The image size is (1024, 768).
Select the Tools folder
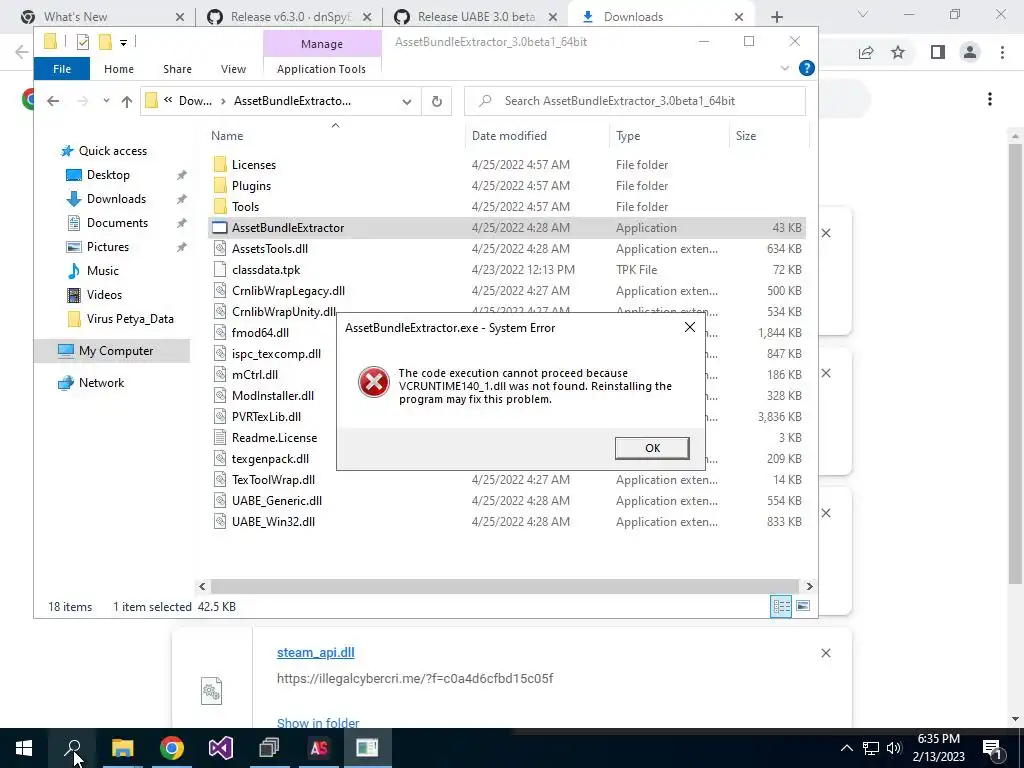click(507, 207)
